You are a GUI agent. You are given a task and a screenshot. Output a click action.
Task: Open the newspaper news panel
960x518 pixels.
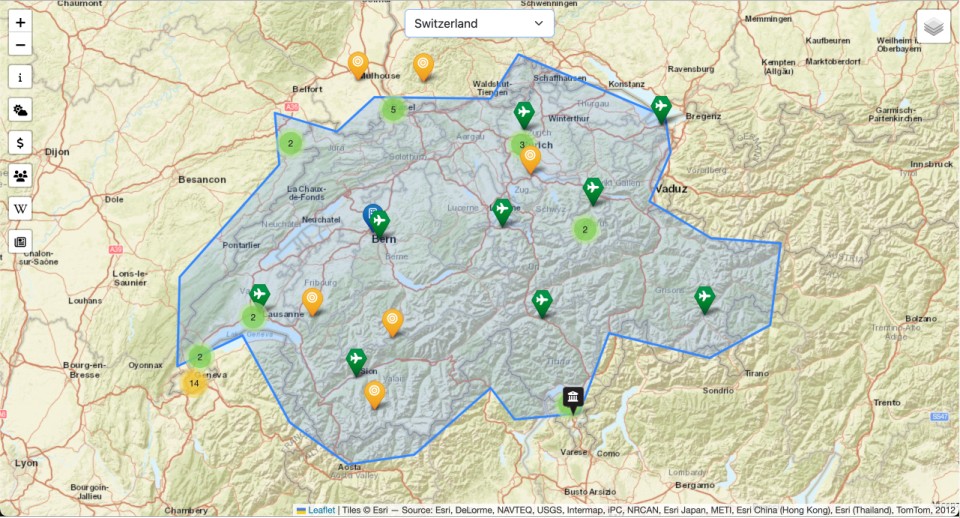click(x=20, y=242)
